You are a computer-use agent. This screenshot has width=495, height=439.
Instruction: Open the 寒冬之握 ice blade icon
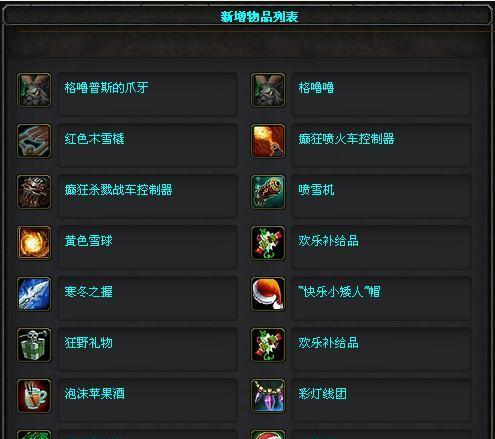[x=34, y=294]
